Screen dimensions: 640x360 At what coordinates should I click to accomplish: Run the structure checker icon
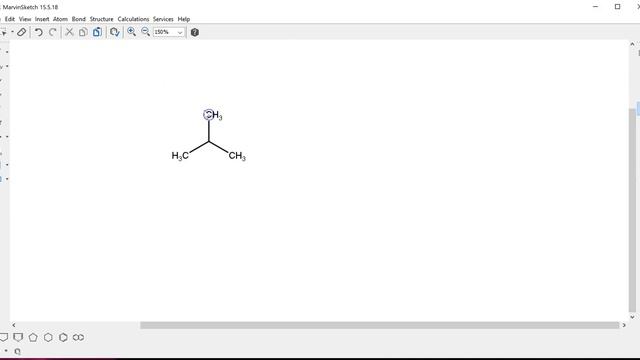(x=115, y=32)
